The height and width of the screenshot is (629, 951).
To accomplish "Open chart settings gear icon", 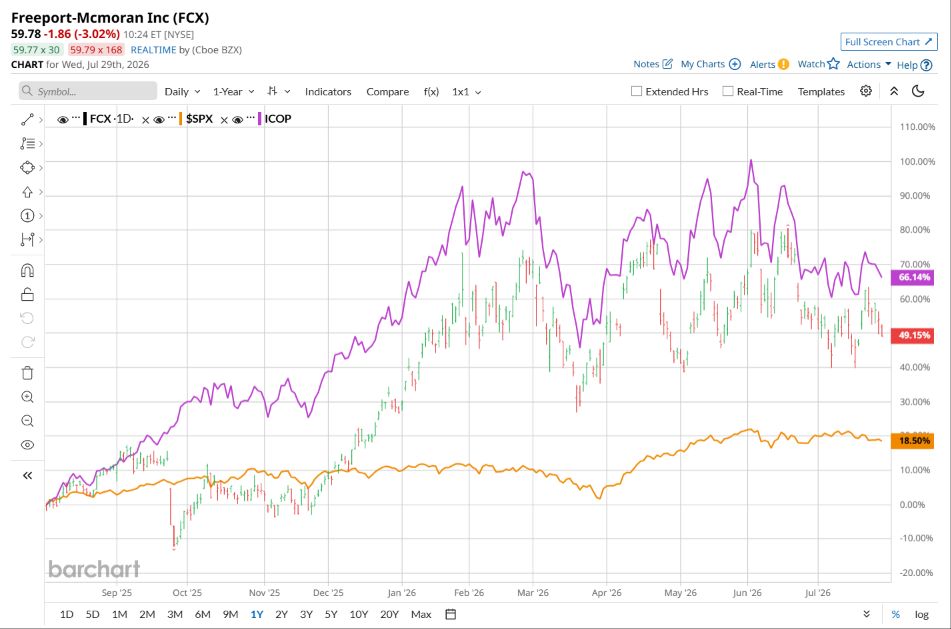I will click(x=866, y=91).
